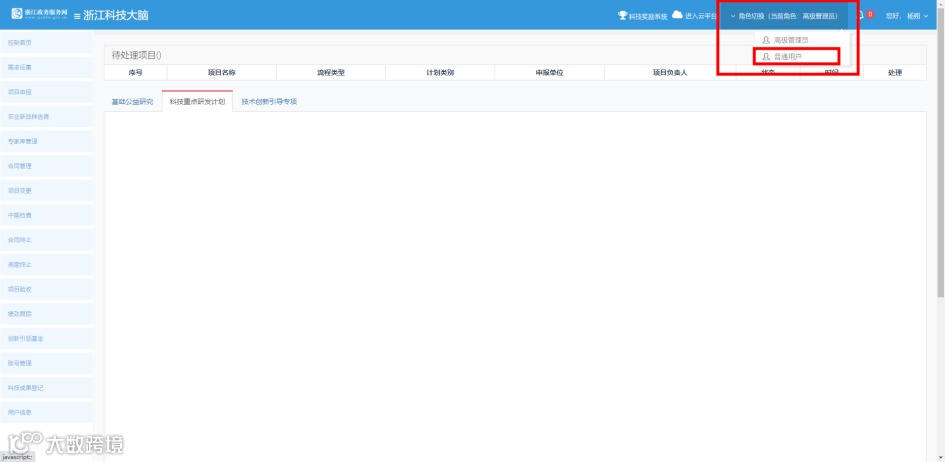Open 中期检查 in sidebar

pos(46,216)
